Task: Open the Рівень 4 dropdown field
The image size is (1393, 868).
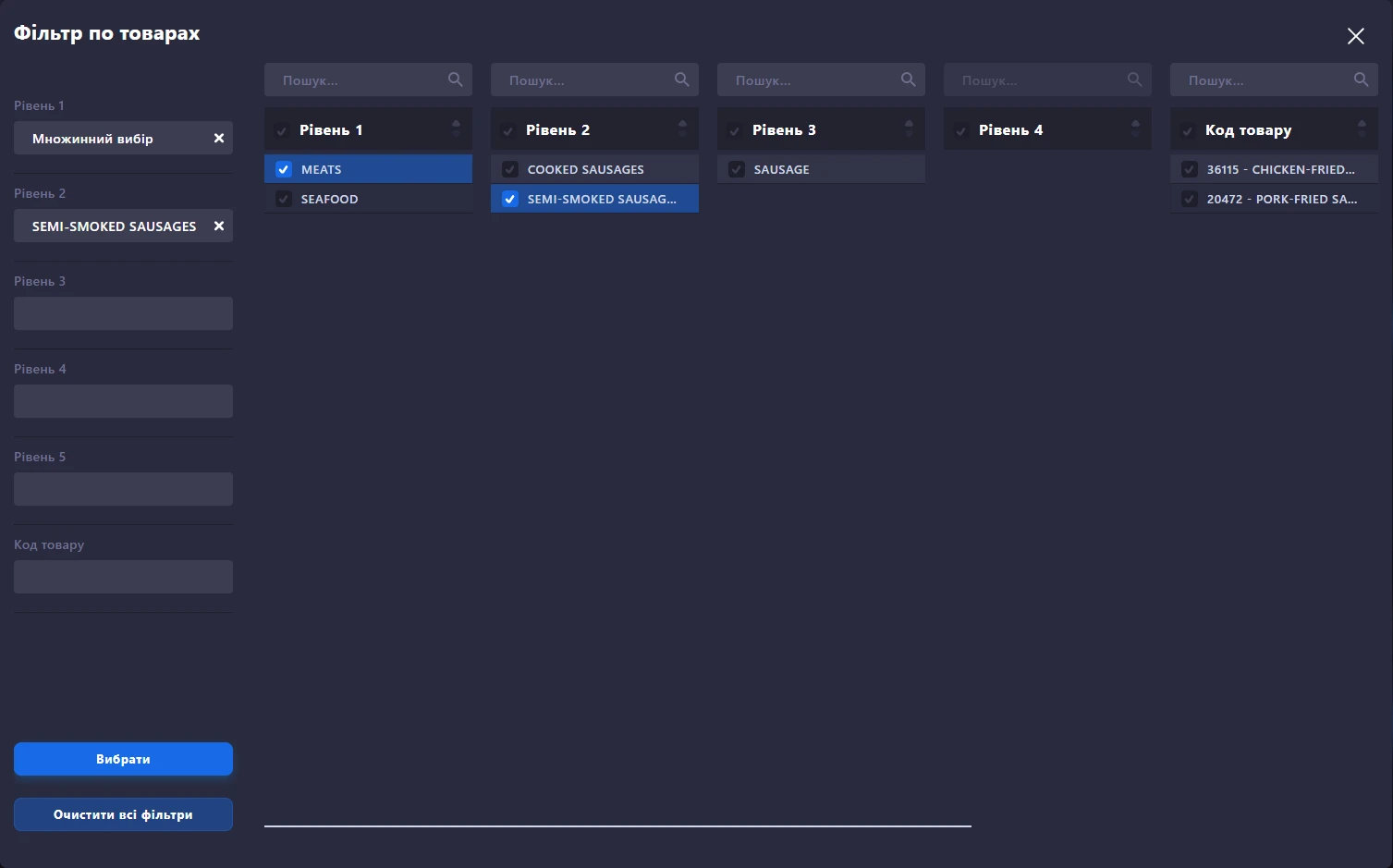Action: (x=123, y=401)
